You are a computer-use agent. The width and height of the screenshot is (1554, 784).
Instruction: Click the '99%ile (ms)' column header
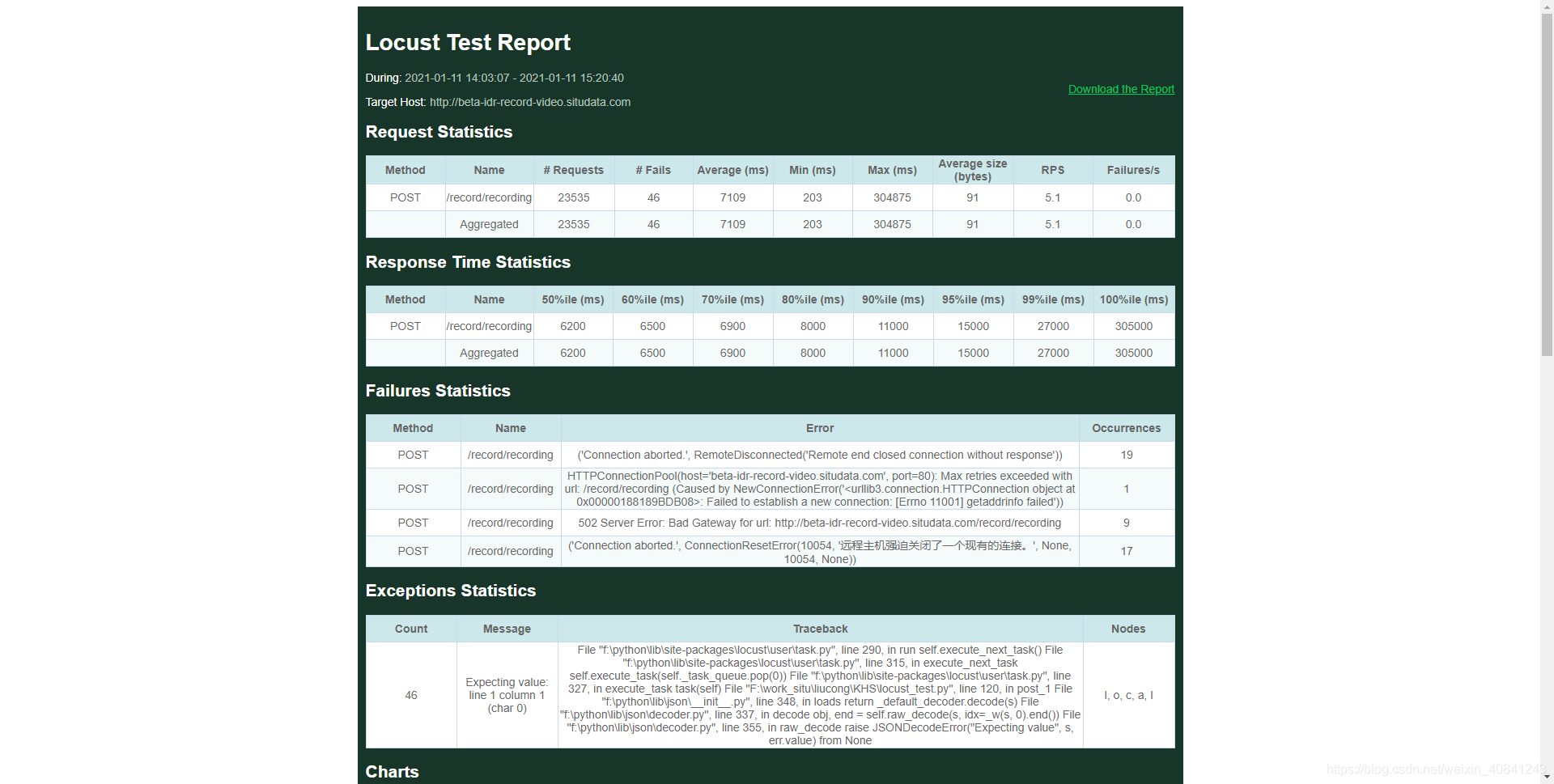pos(1053,299)
